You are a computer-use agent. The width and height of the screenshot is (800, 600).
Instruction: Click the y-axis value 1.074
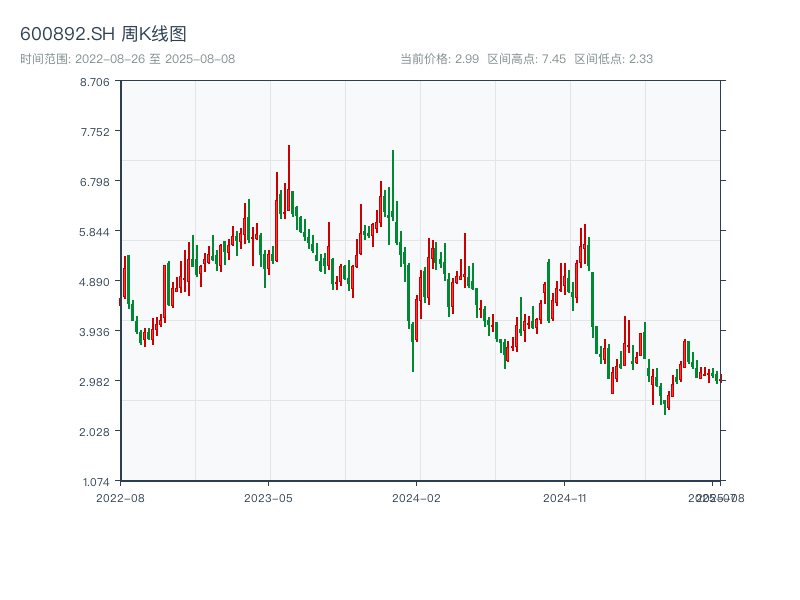pyautogui.click(x=96, y=482)
